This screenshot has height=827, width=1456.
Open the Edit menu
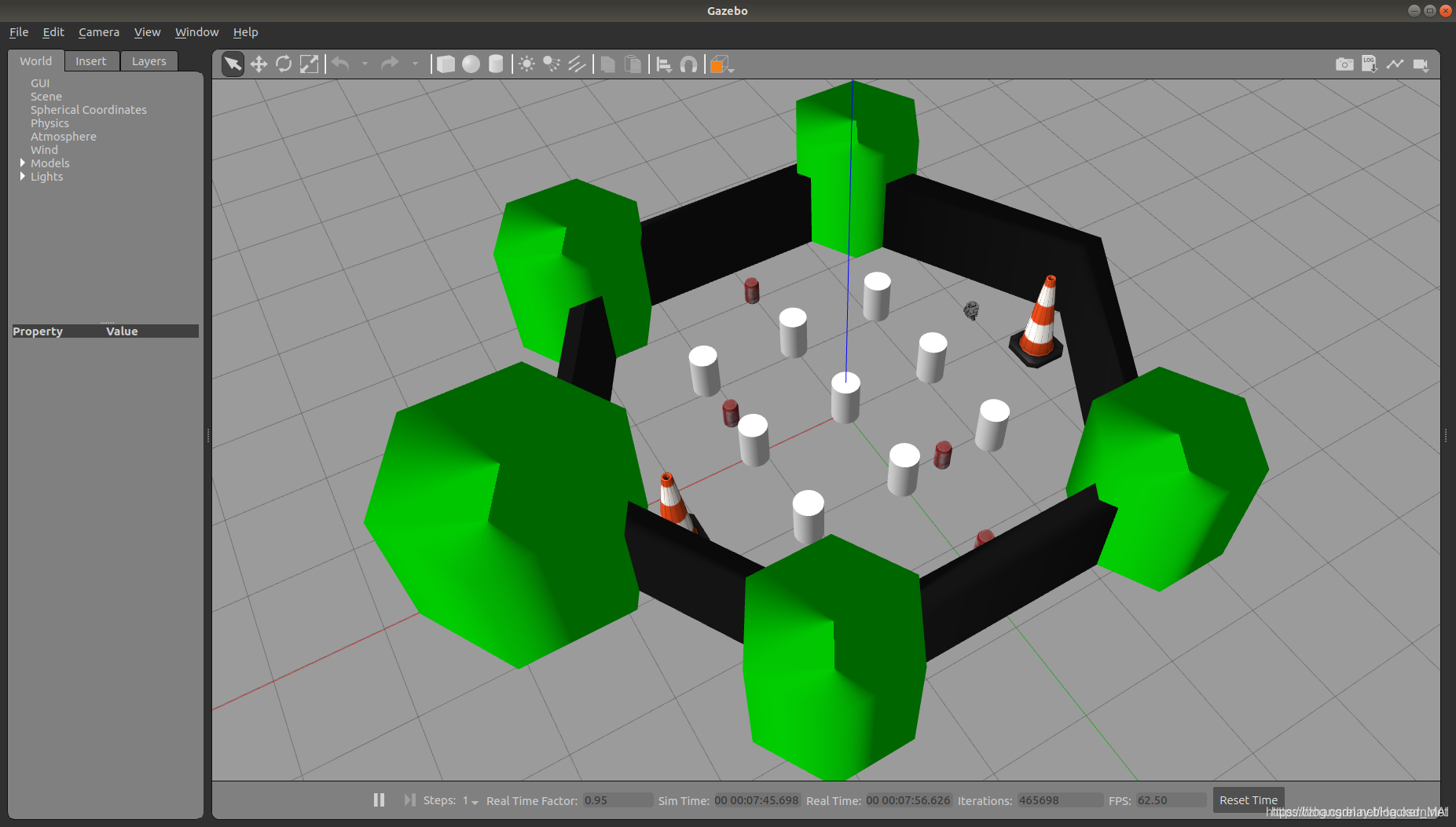tap(53, 32)
